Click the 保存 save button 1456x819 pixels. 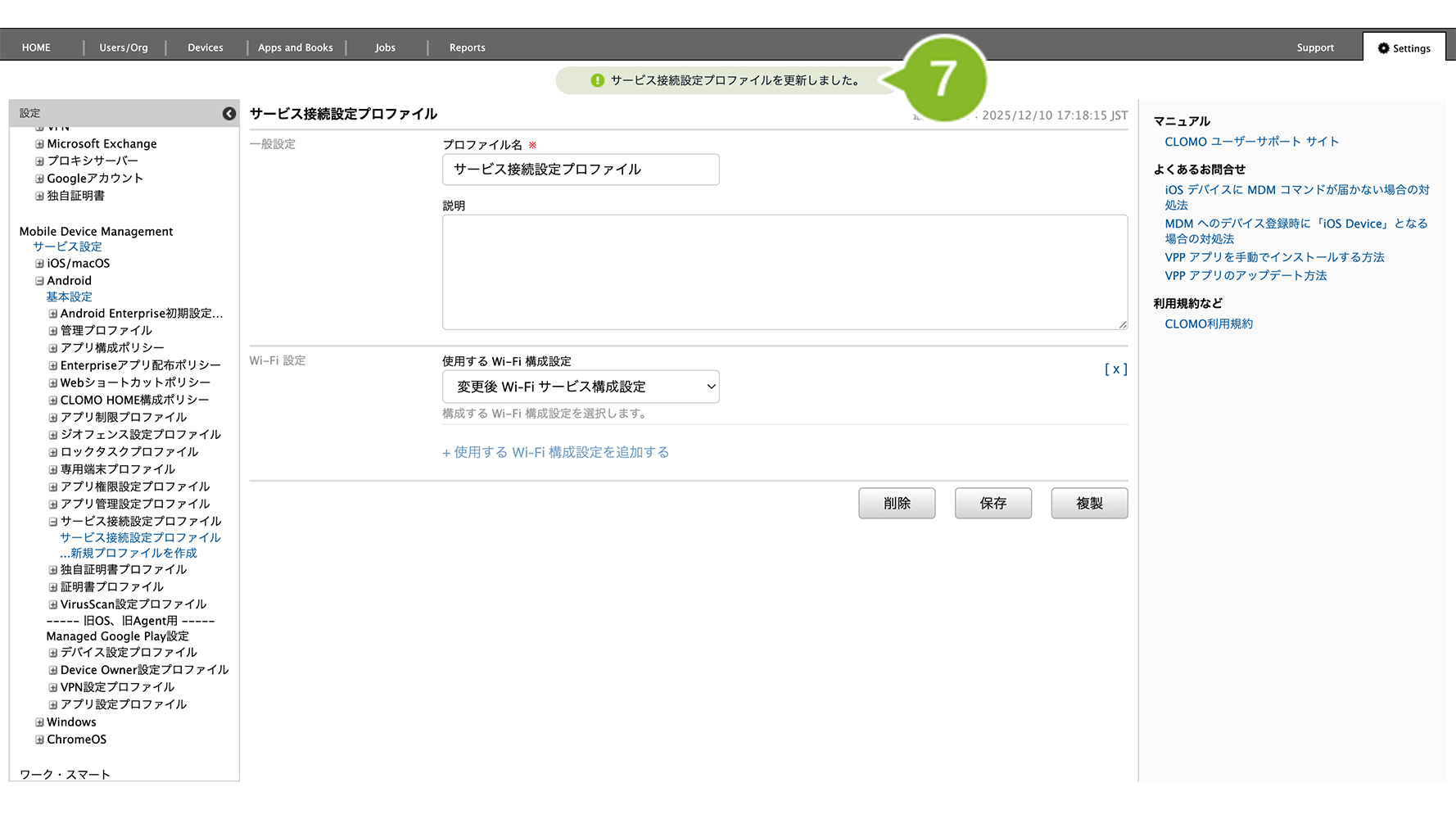point(993,504)
